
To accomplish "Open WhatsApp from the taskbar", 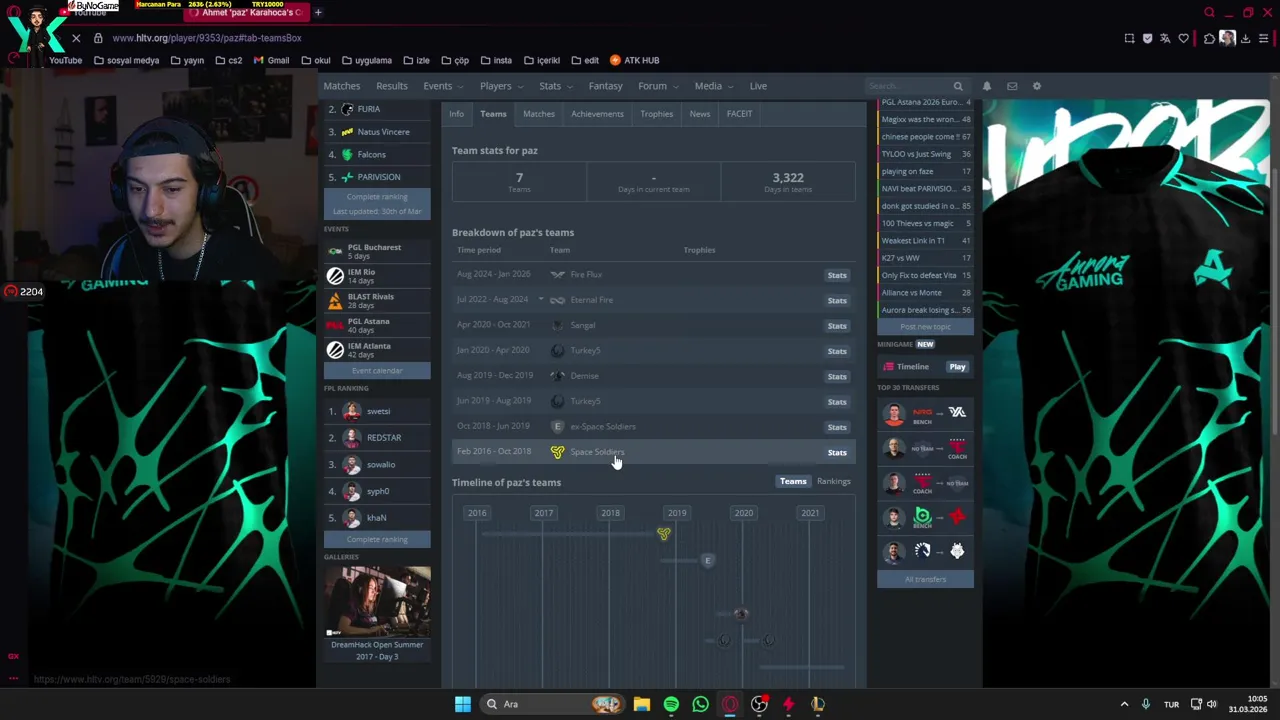I will click(x=700, y=704).
